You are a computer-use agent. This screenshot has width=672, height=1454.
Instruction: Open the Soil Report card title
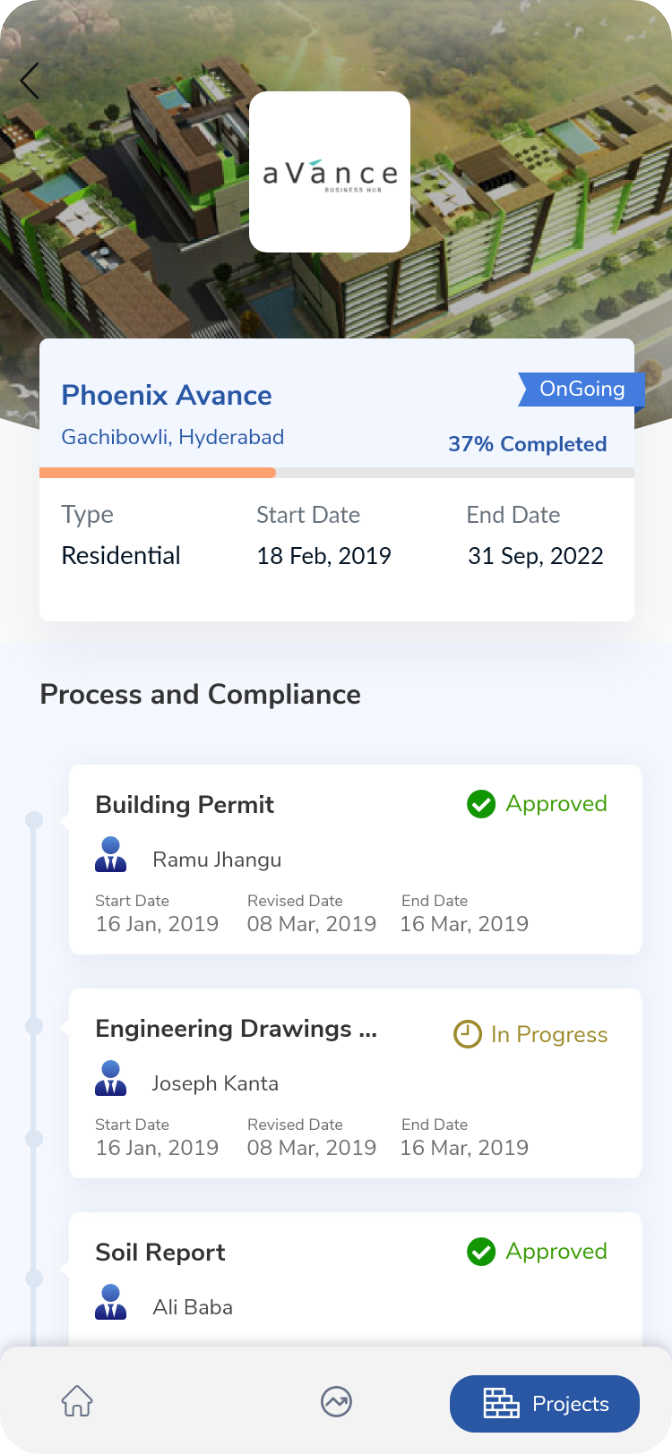coord(160,1253)
